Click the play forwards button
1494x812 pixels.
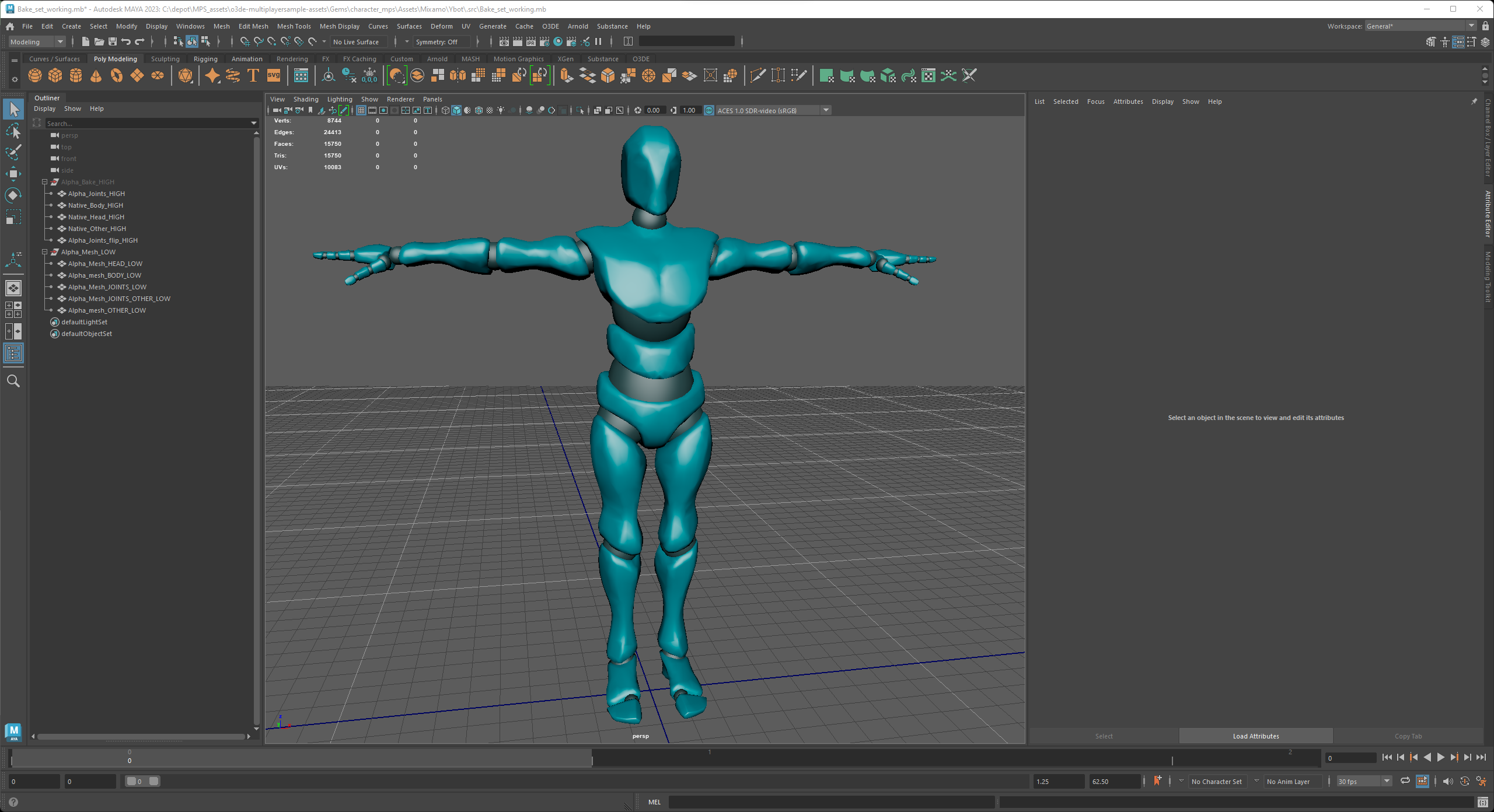click(1440, 757)
